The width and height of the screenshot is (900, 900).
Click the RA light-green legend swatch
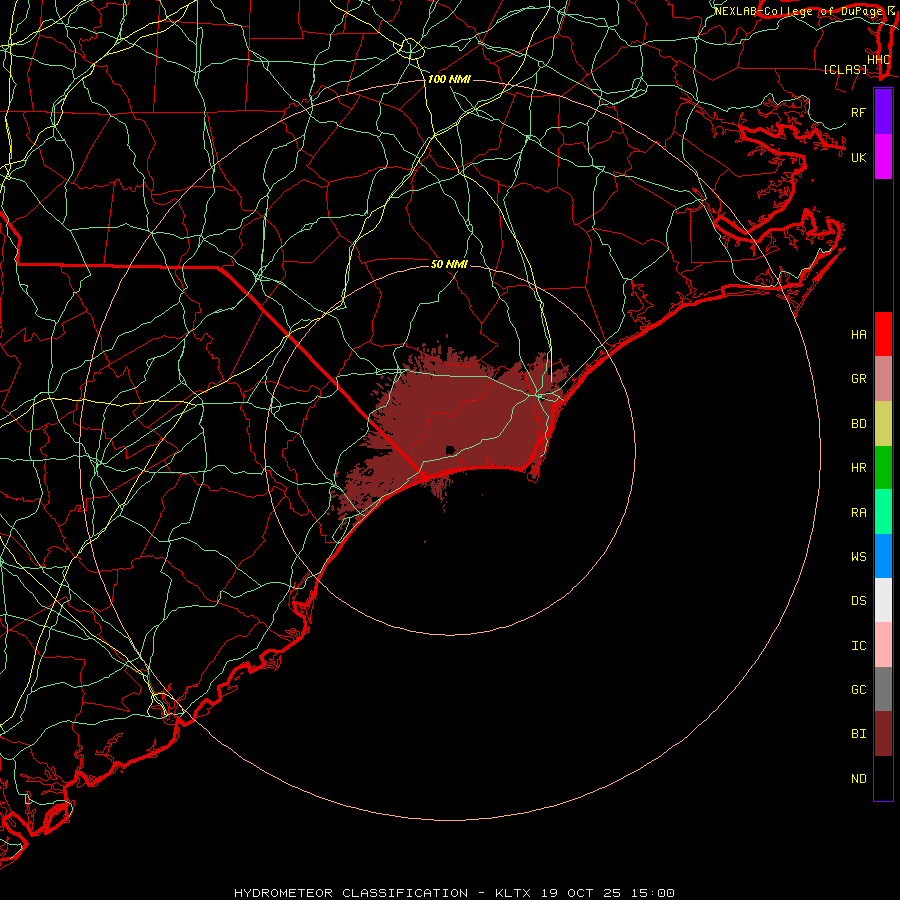click(x=883, y=512)
